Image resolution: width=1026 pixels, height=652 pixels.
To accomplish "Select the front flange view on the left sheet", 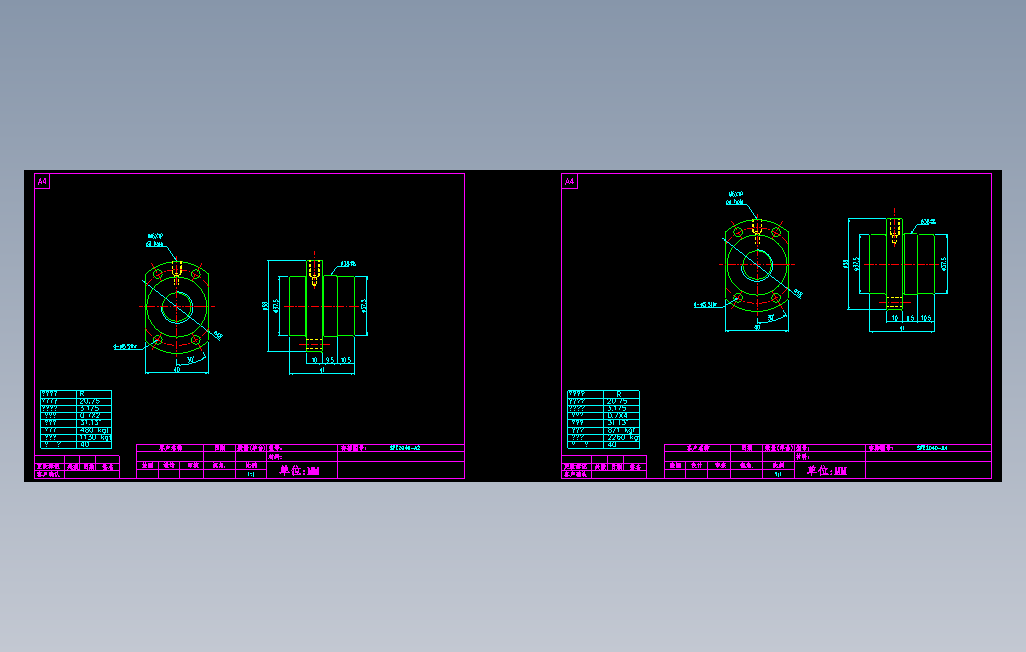I will coord(177,306).
